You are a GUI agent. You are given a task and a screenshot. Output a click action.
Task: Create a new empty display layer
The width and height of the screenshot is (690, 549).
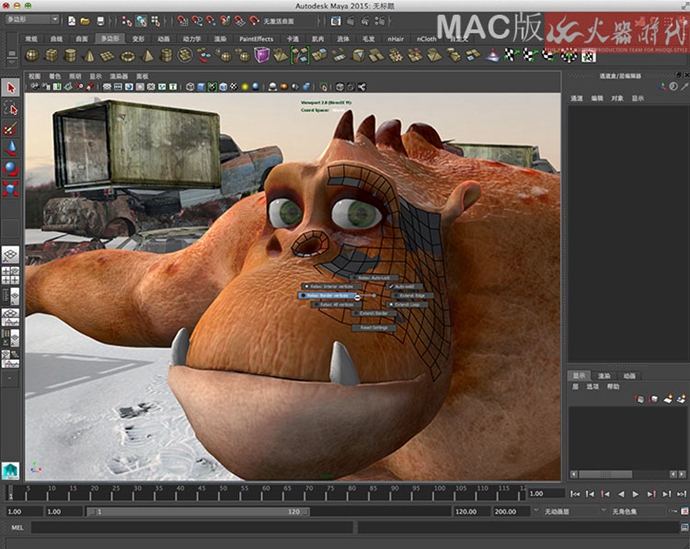click(x=668, y=399)
